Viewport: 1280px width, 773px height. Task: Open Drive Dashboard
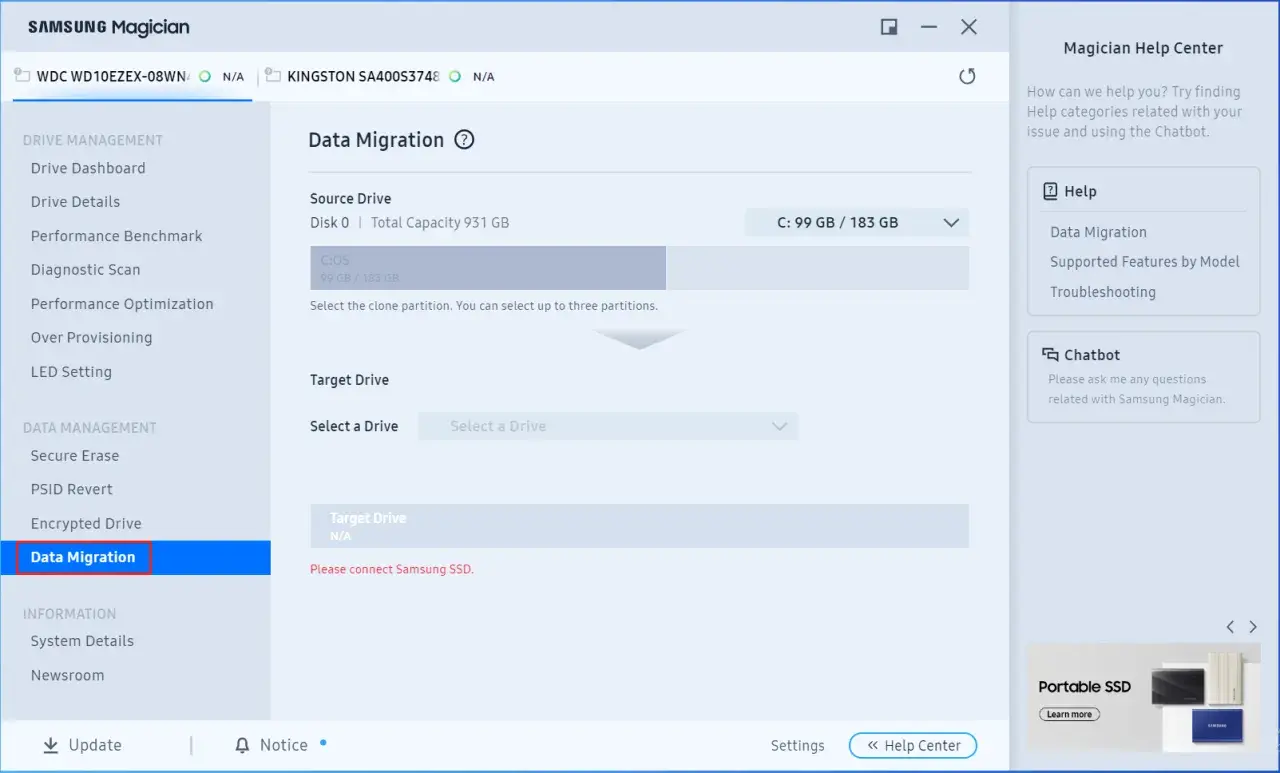point(88,168)
